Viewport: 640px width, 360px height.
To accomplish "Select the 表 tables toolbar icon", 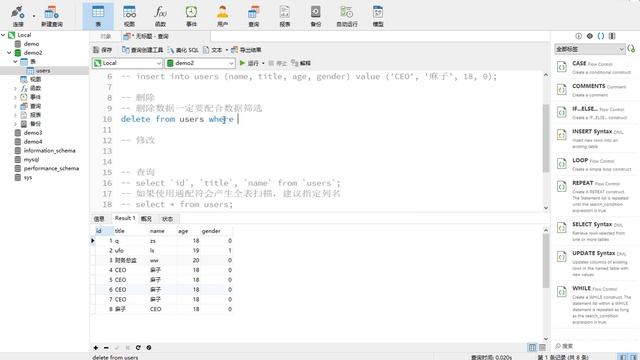I will point(98,16).
